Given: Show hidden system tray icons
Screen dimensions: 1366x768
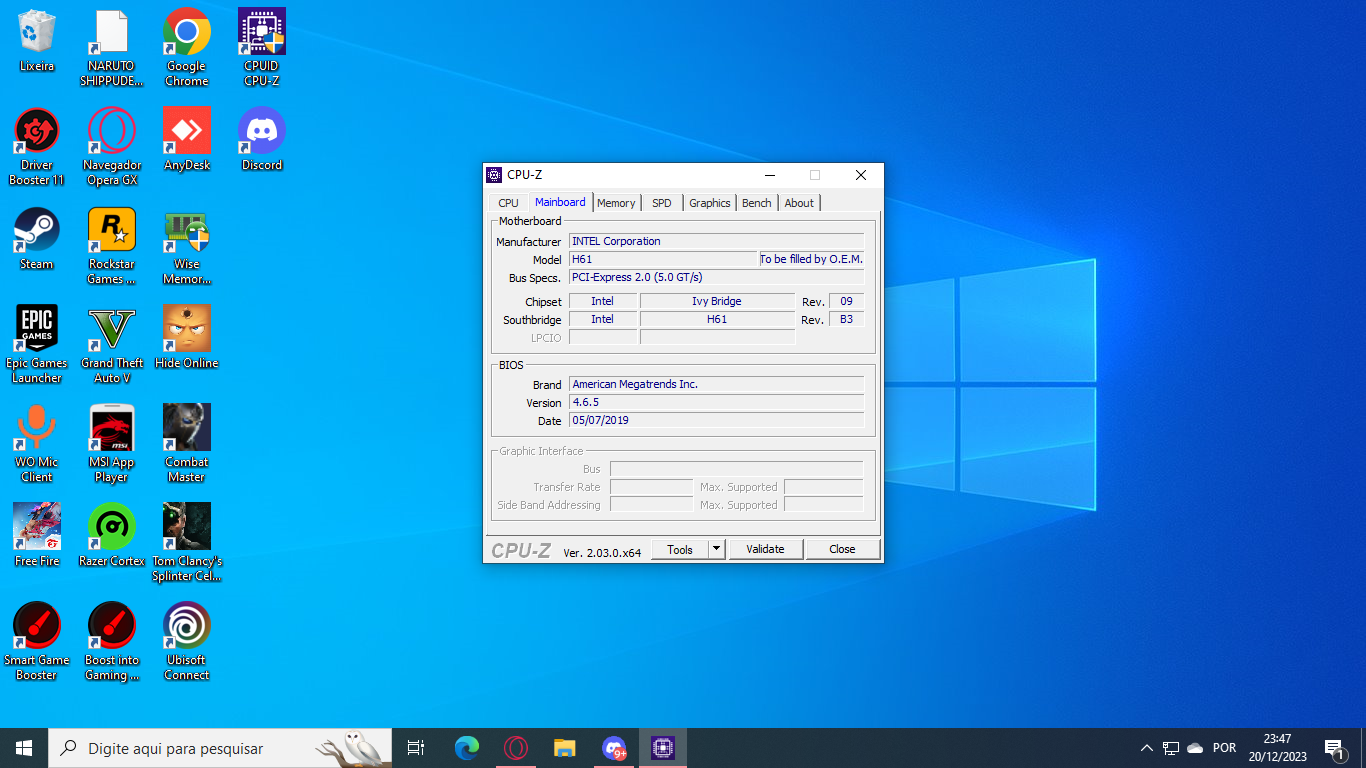Looking at the screenshot, I should point(1147,748).
